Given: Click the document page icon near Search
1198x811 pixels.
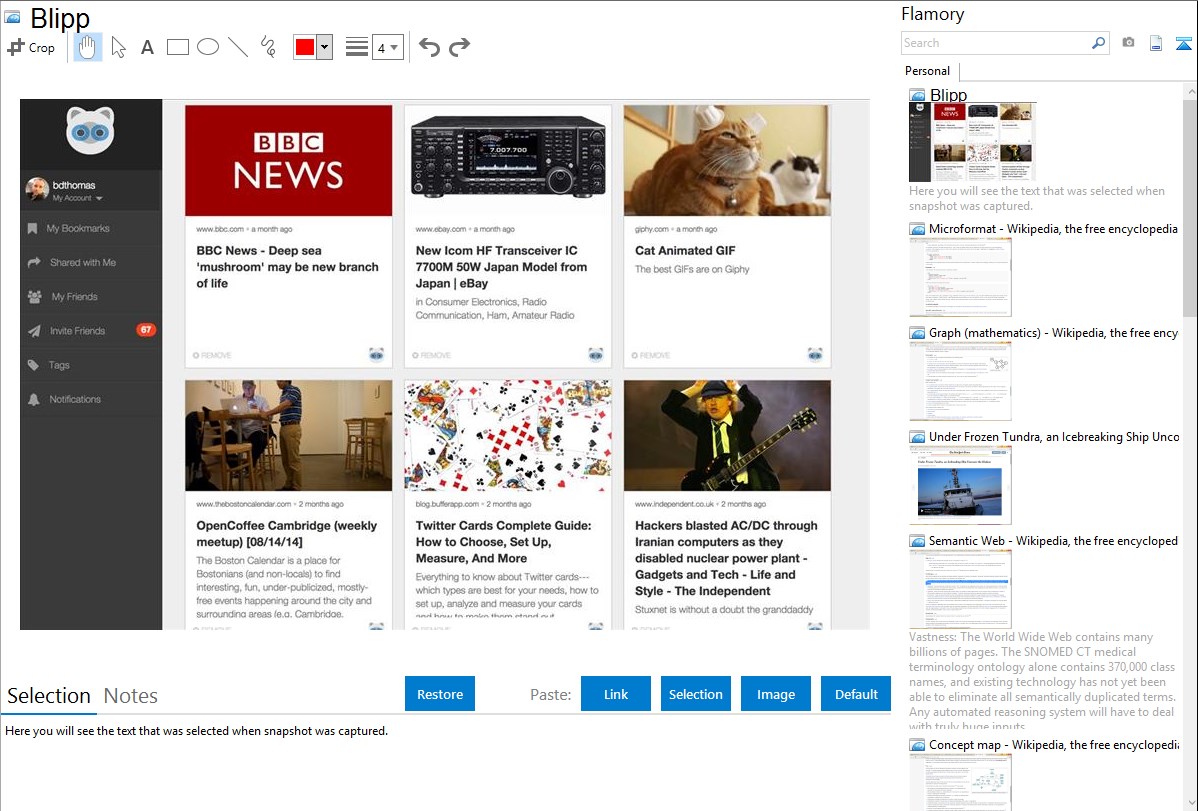Looking at the screenshot, I should click(1156, 43).
